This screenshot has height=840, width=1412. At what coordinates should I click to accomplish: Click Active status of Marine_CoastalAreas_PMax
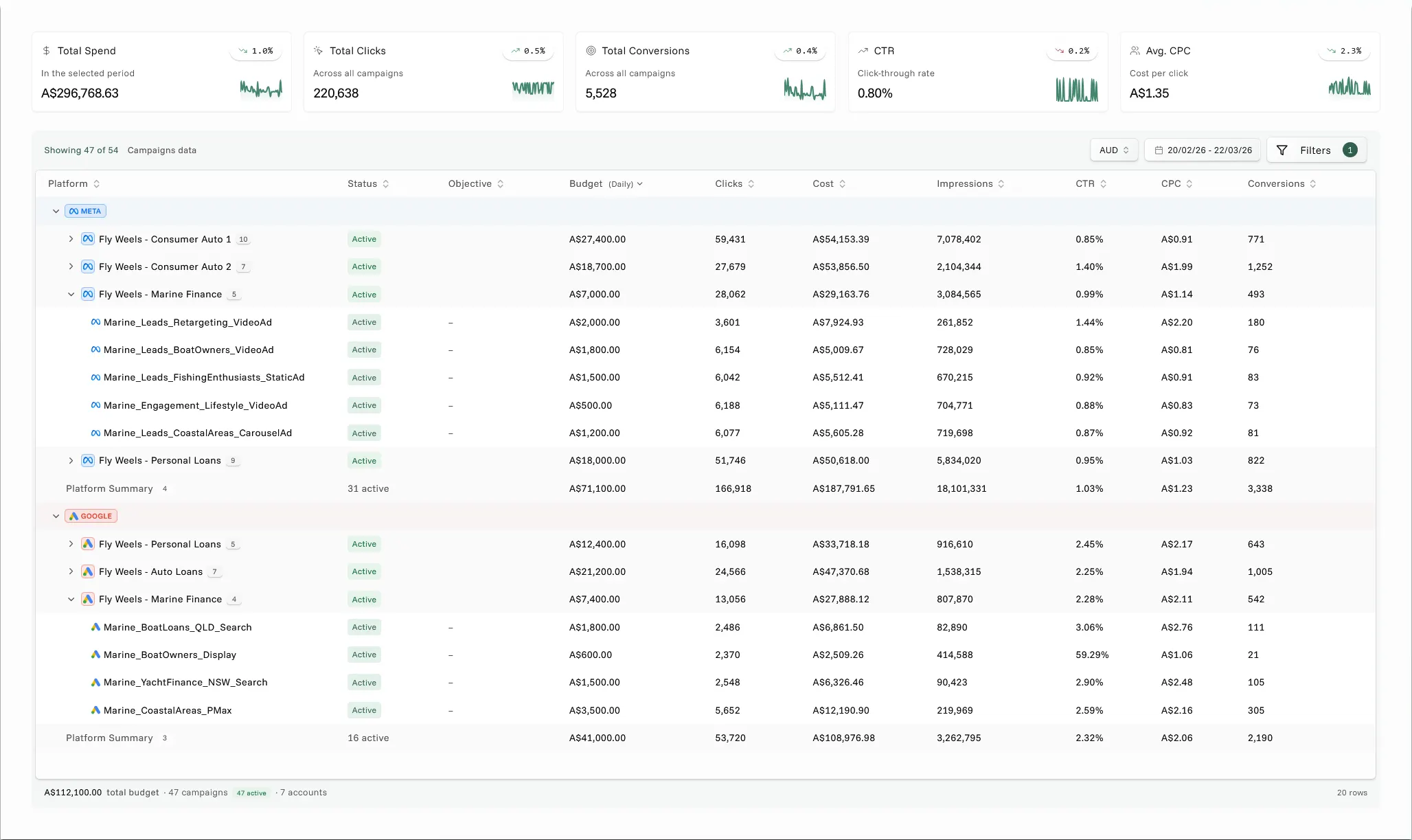[364, 710]
